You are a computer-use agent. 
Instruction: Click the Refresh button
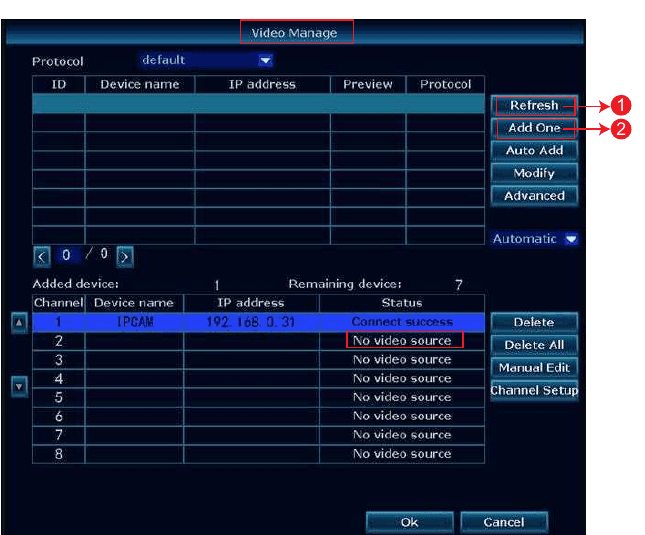coord(534,106)
